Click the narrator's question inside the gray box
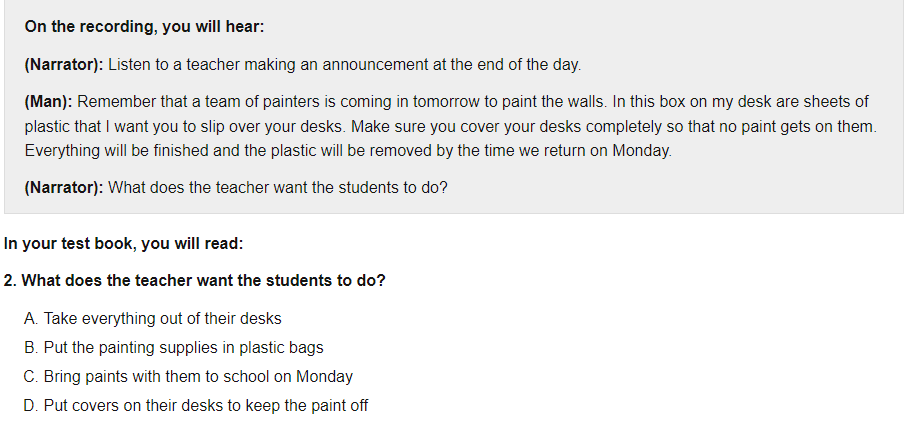 (277, 188)
